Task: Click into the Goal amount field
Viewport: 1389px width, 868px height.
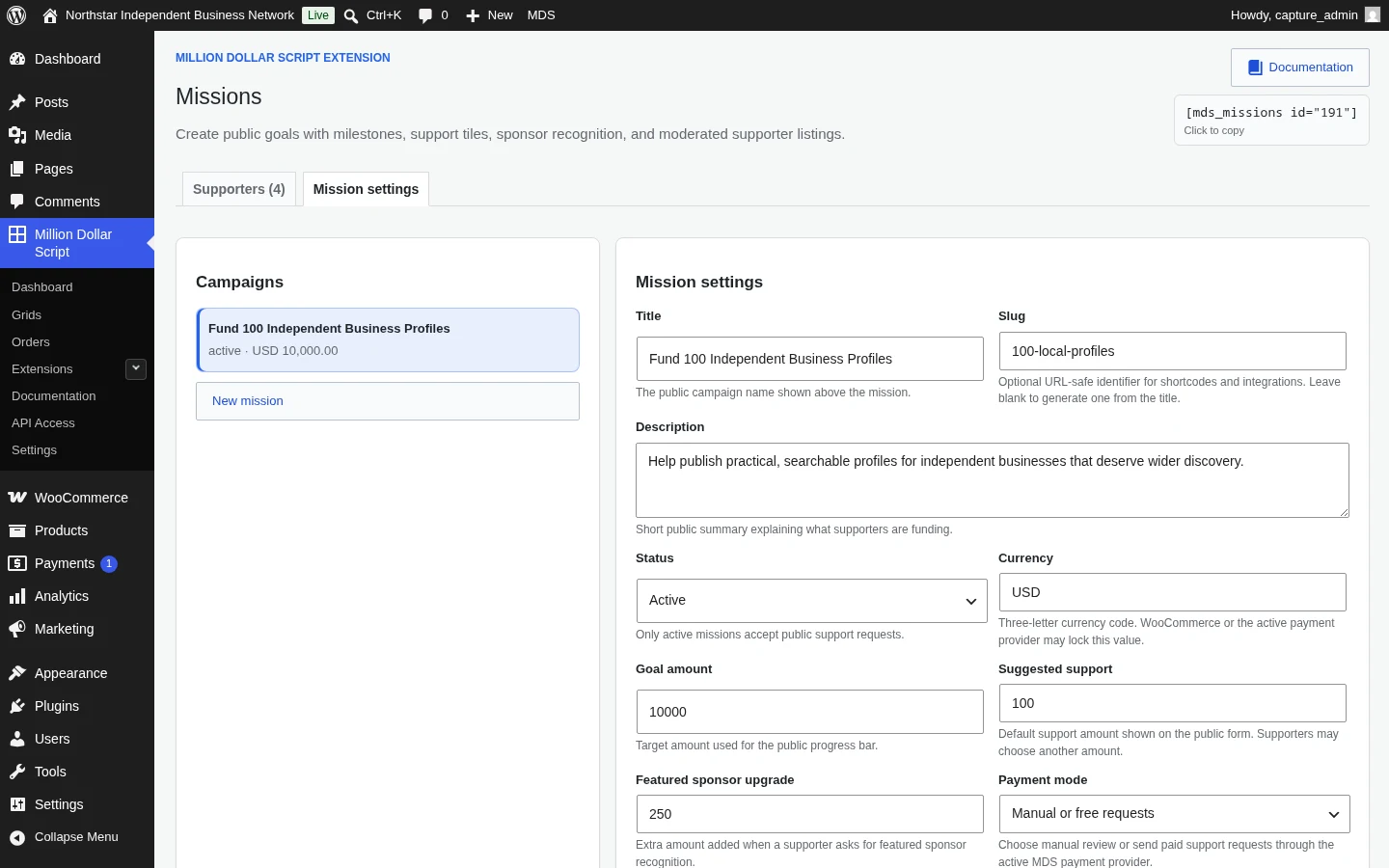Action: coord(810,712)
